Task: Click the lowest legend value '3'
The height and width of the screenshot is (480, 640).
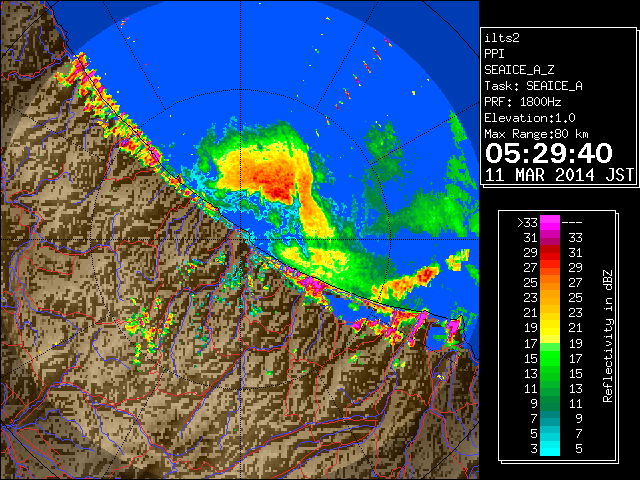Action: pos(534,449)
